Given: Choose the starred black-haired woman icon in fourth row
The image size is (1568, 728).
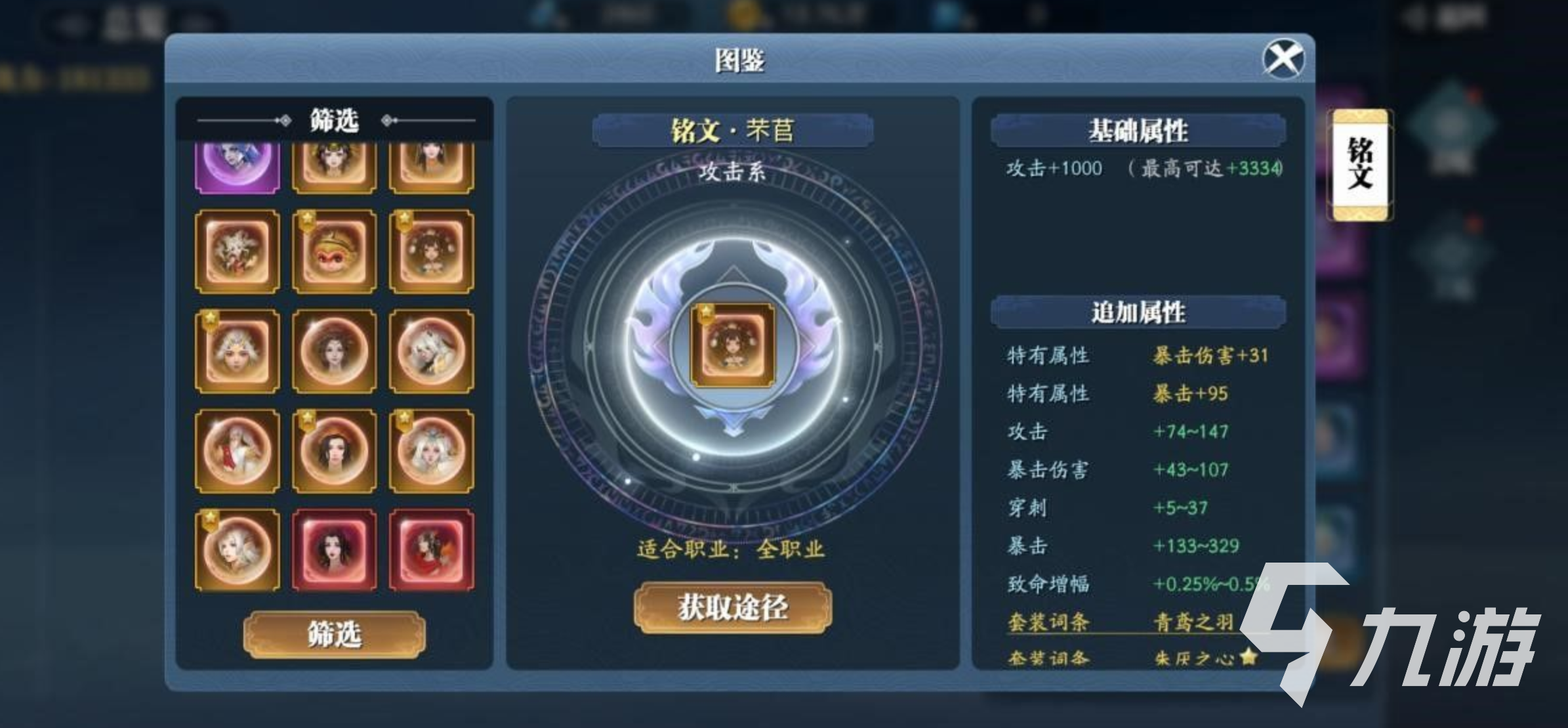Looking at the screenshot, I should [x=334, y=451].
